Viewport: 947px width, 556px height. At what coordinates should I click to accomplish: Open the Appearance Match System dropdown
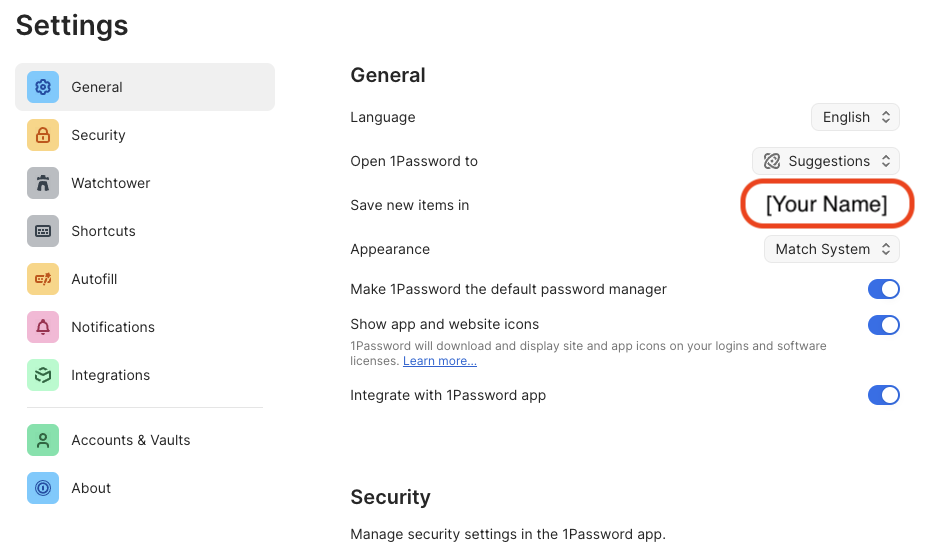pyautogui.click(x=832, y=249)
